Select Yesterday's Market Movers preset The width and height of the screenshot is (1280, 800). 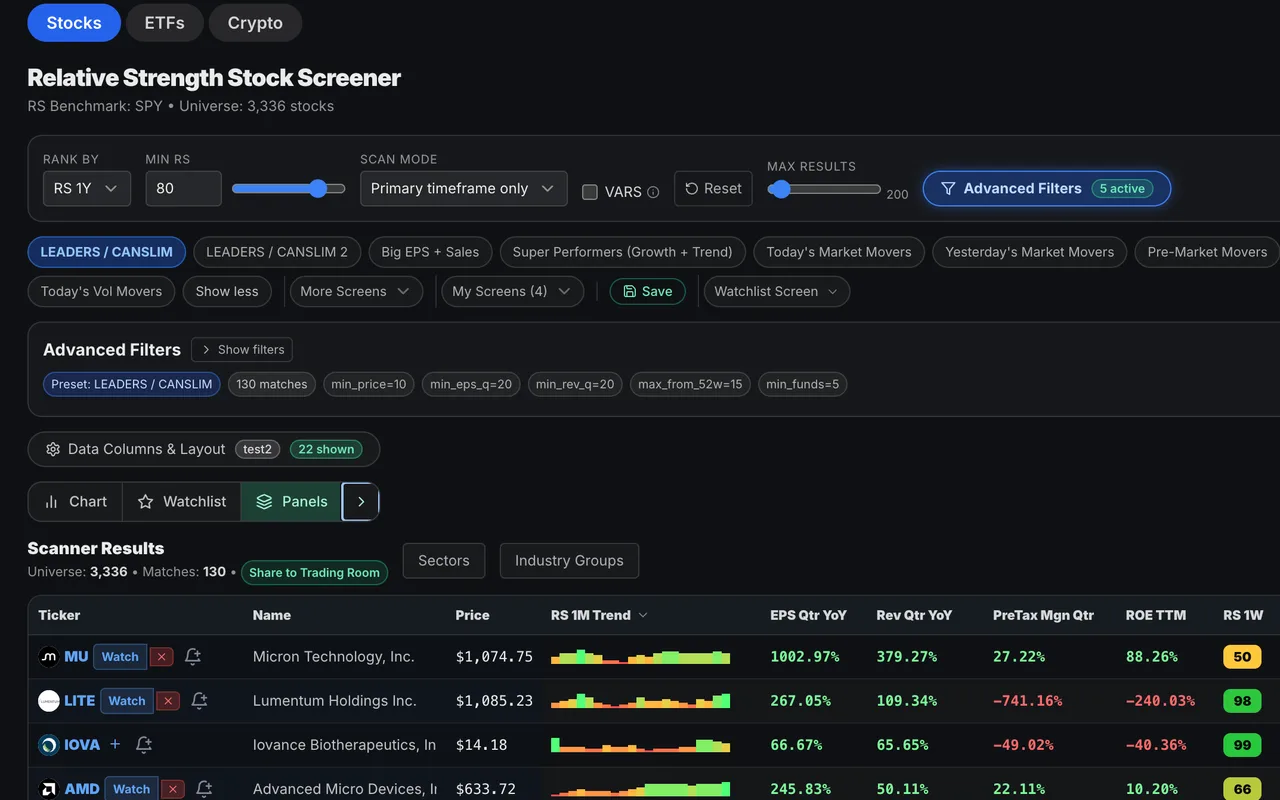(1030, 252)
